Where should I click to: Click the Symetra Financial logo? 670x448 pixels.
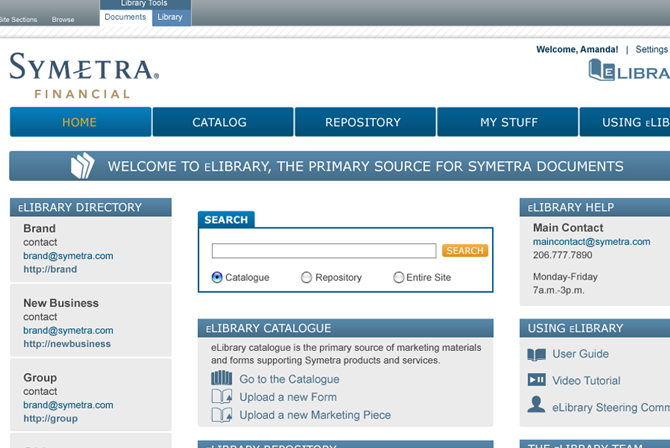[x=84, y=75]
